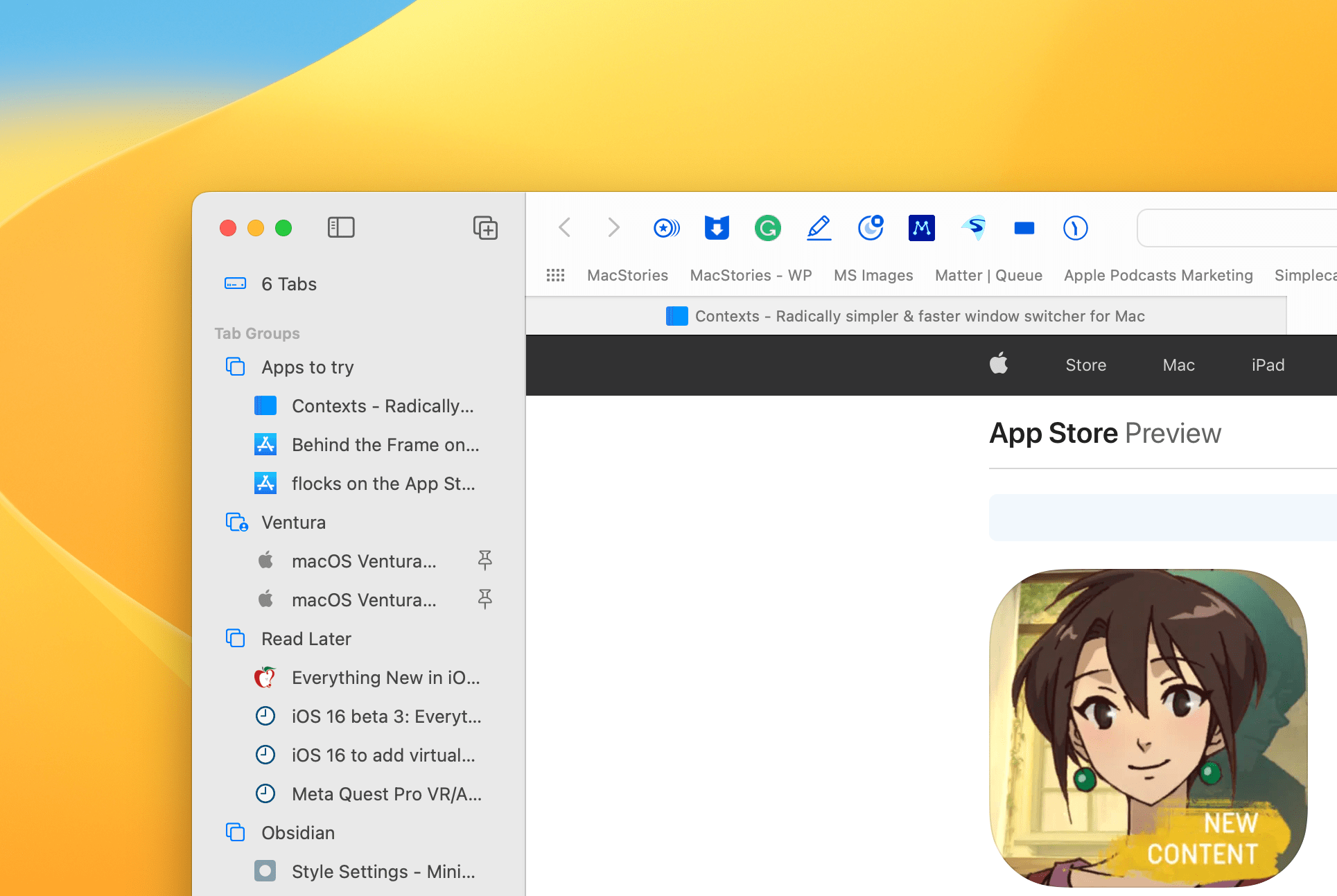Click the blue pencil extension icon
Screen dimensions: 1337x896
coord(819,227)
